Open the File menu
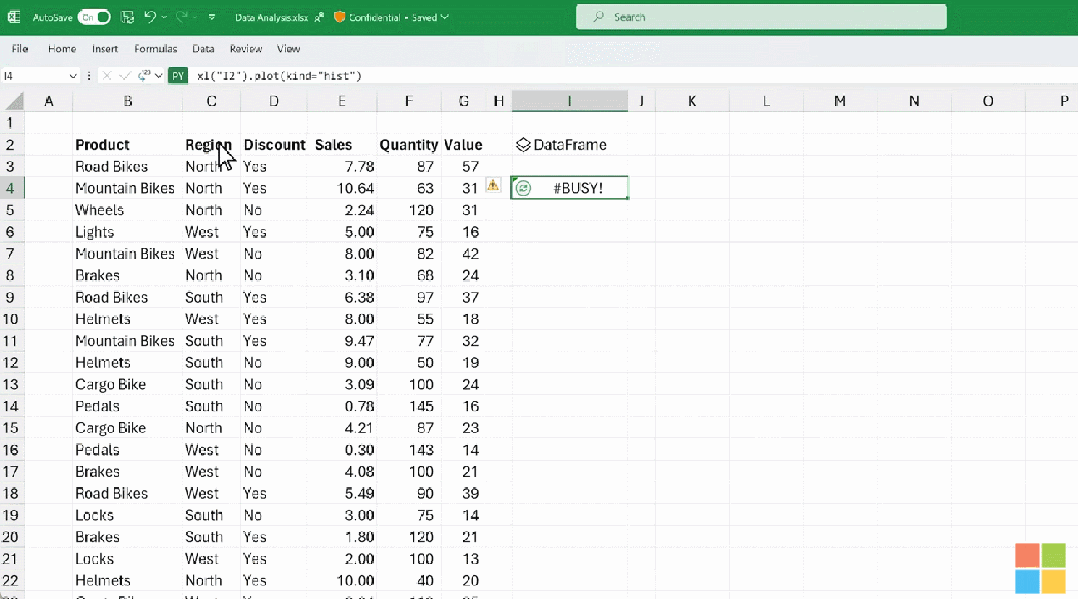The image size is (1078, 599). (20, 48)
